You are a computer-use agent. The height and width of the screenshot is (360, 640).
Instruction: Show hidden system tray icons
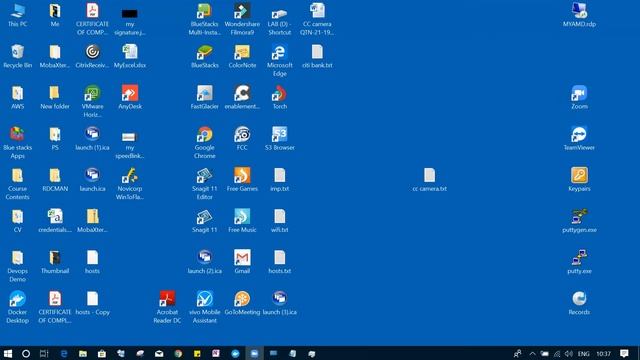coord(532,353)
